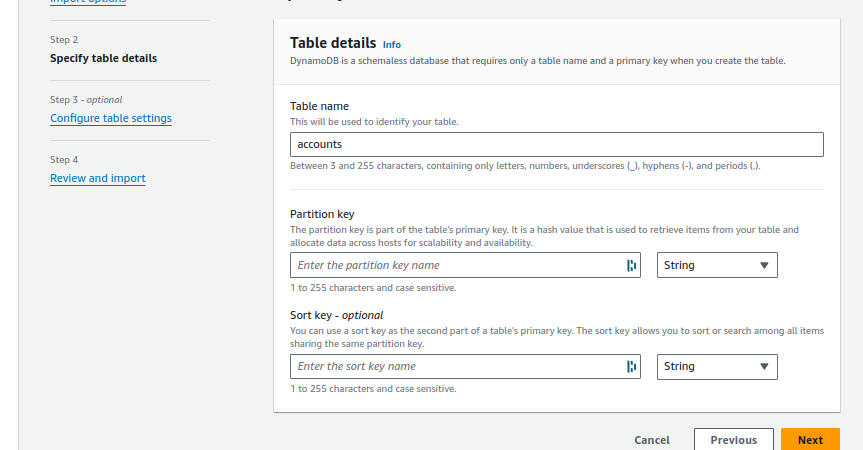The width and height of the screenshot is (863, 450).
Task: Select the current step Specify table details
Action: 103,58
